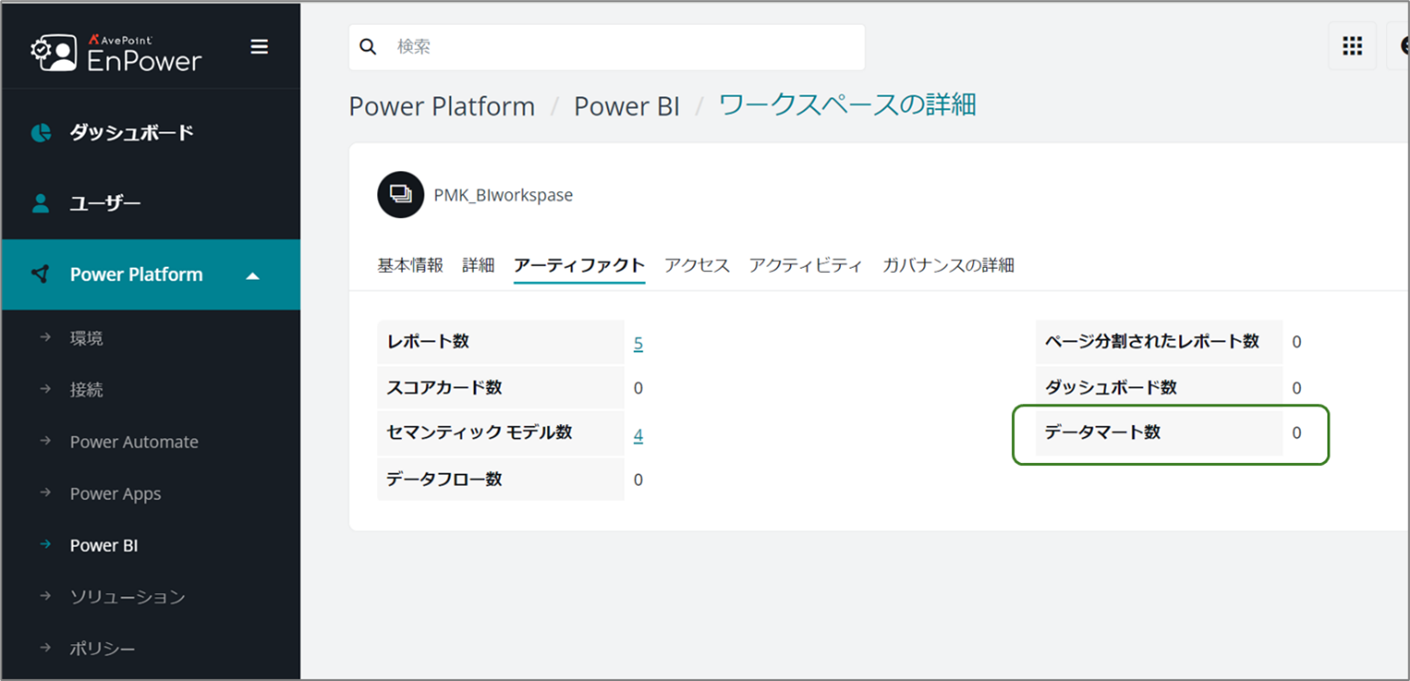Click the ワークスペースの詳細 breadcrumb

[848, 105]
